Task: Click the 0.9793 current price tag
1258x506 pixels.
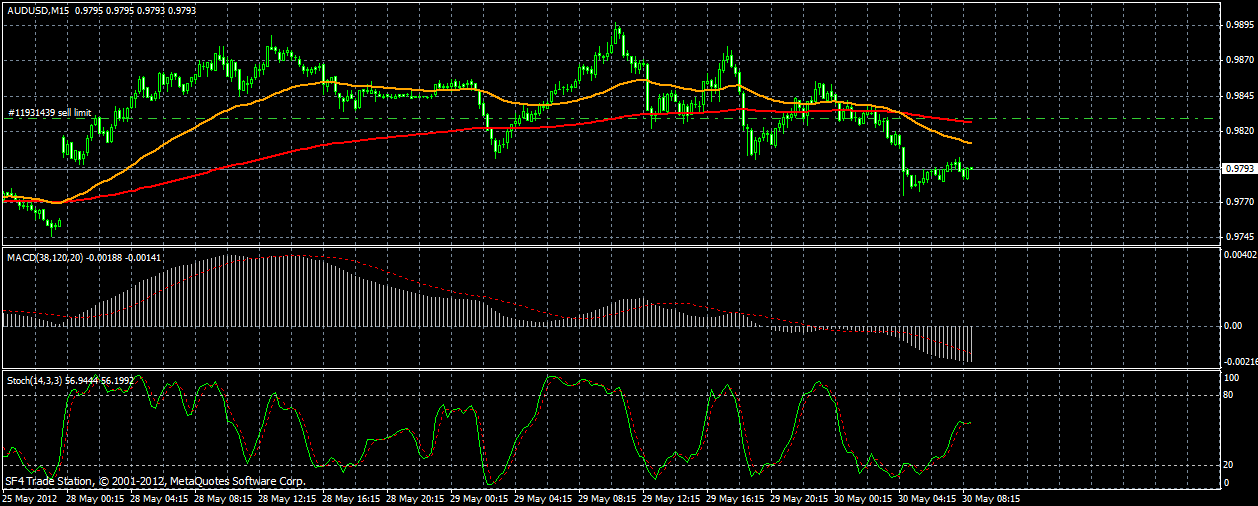Action: click(1240, 169)
